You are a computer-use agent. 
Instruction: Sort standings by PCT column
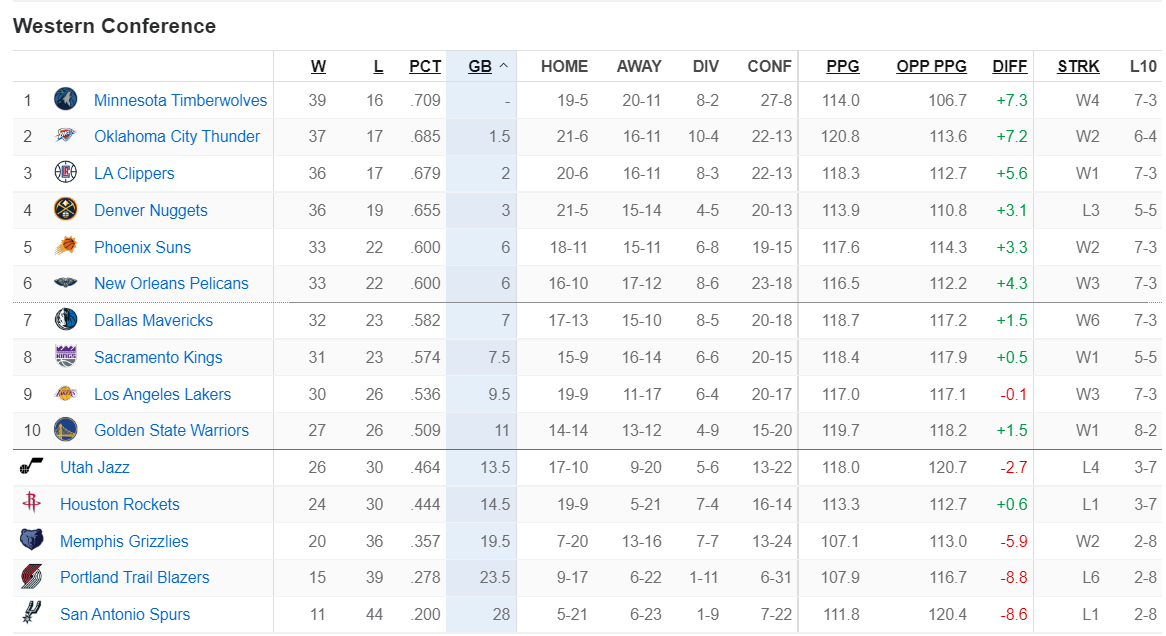tap(425, 66)
